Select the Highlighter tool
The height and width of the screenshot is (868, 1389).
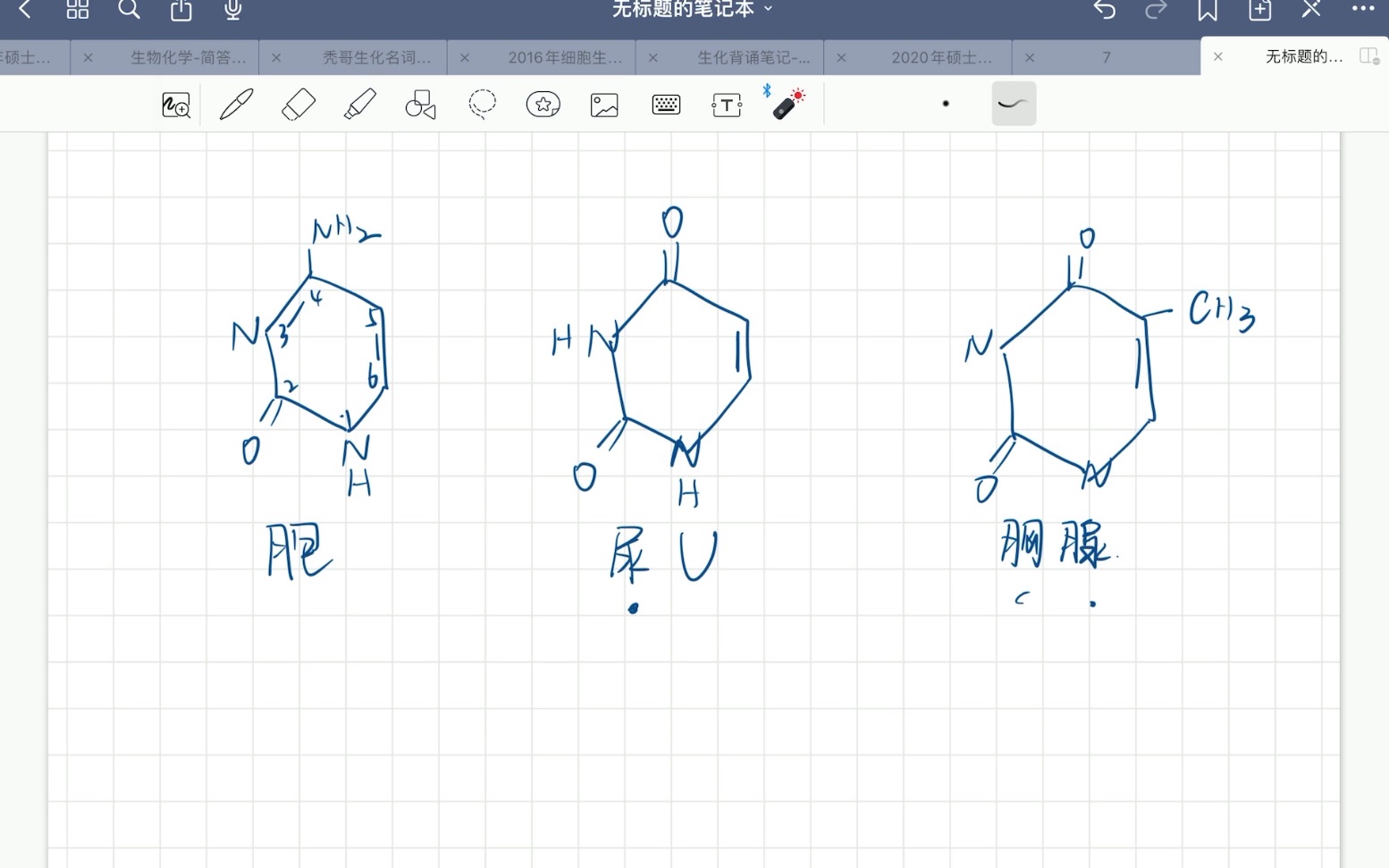[360, 105]
